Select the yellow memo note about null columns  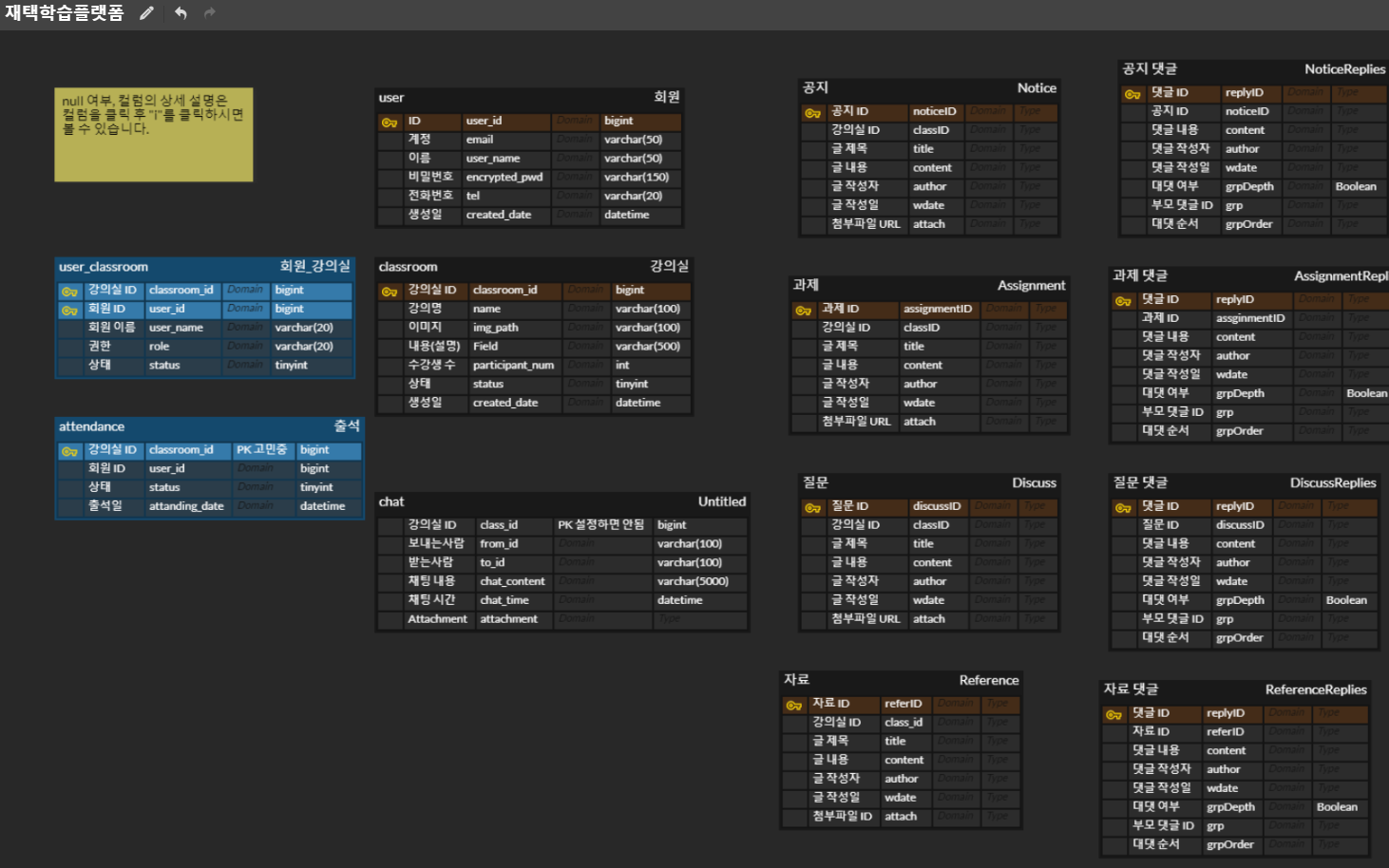[153, 134]
